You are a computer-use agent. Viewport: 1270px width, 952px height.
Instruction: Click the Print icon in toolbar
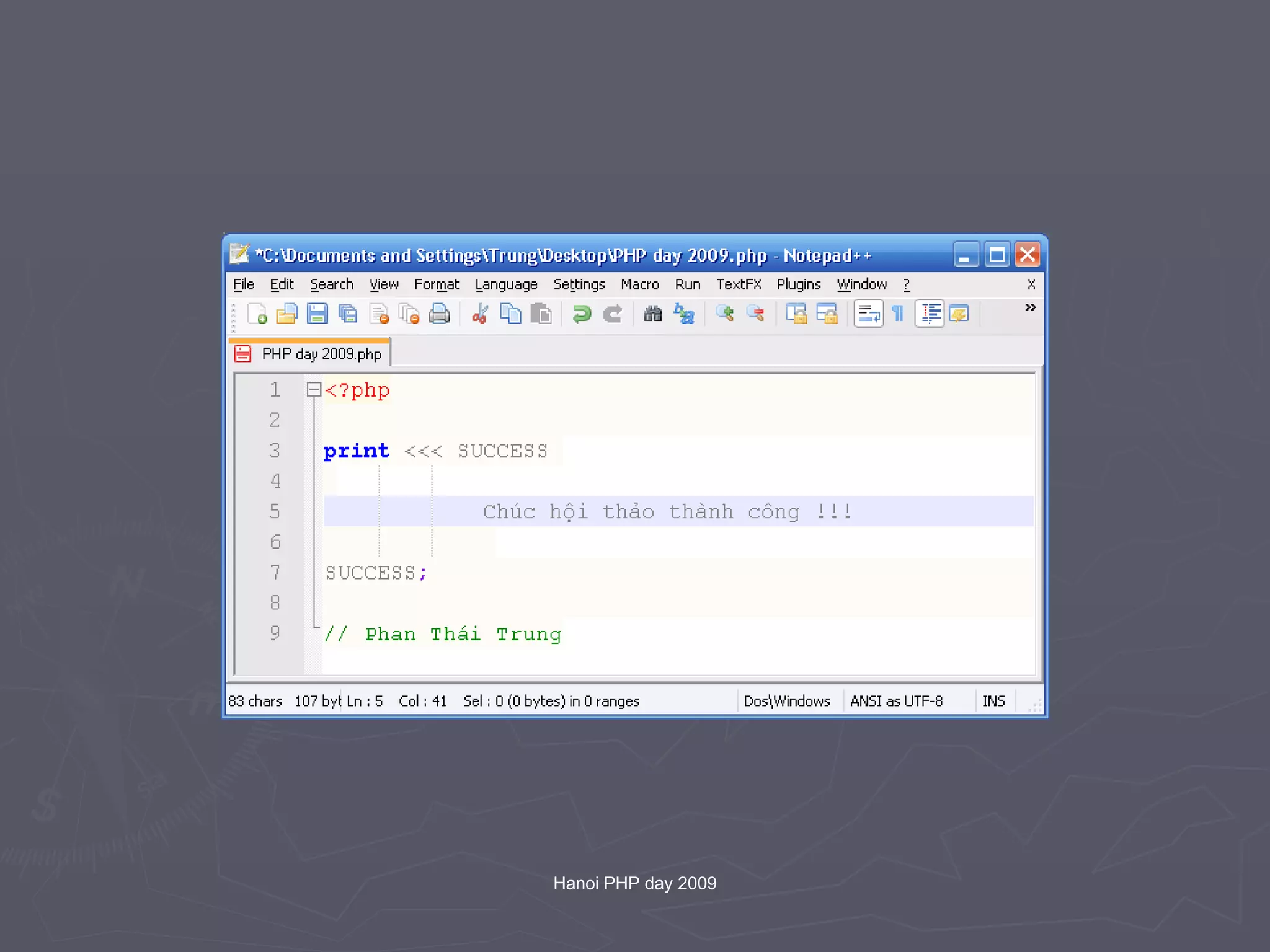click(439, 314)
